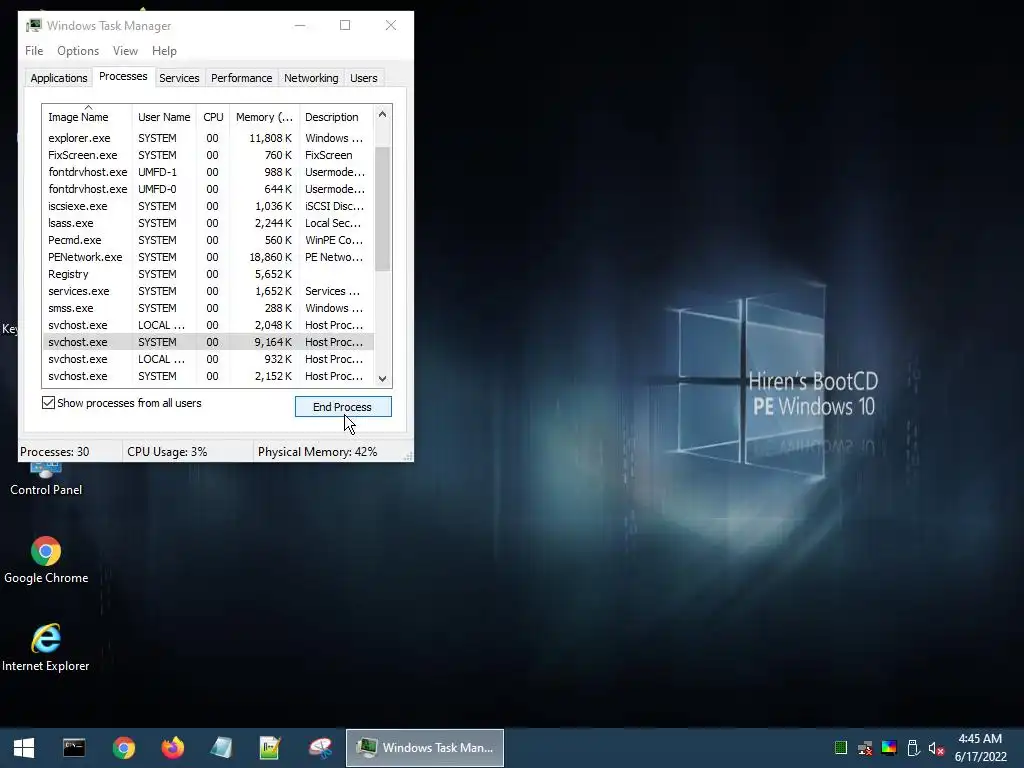This screenshot has width=1024, height=768.
Task: Switch to the Applications tab
Action: click(x=59, y=78)
